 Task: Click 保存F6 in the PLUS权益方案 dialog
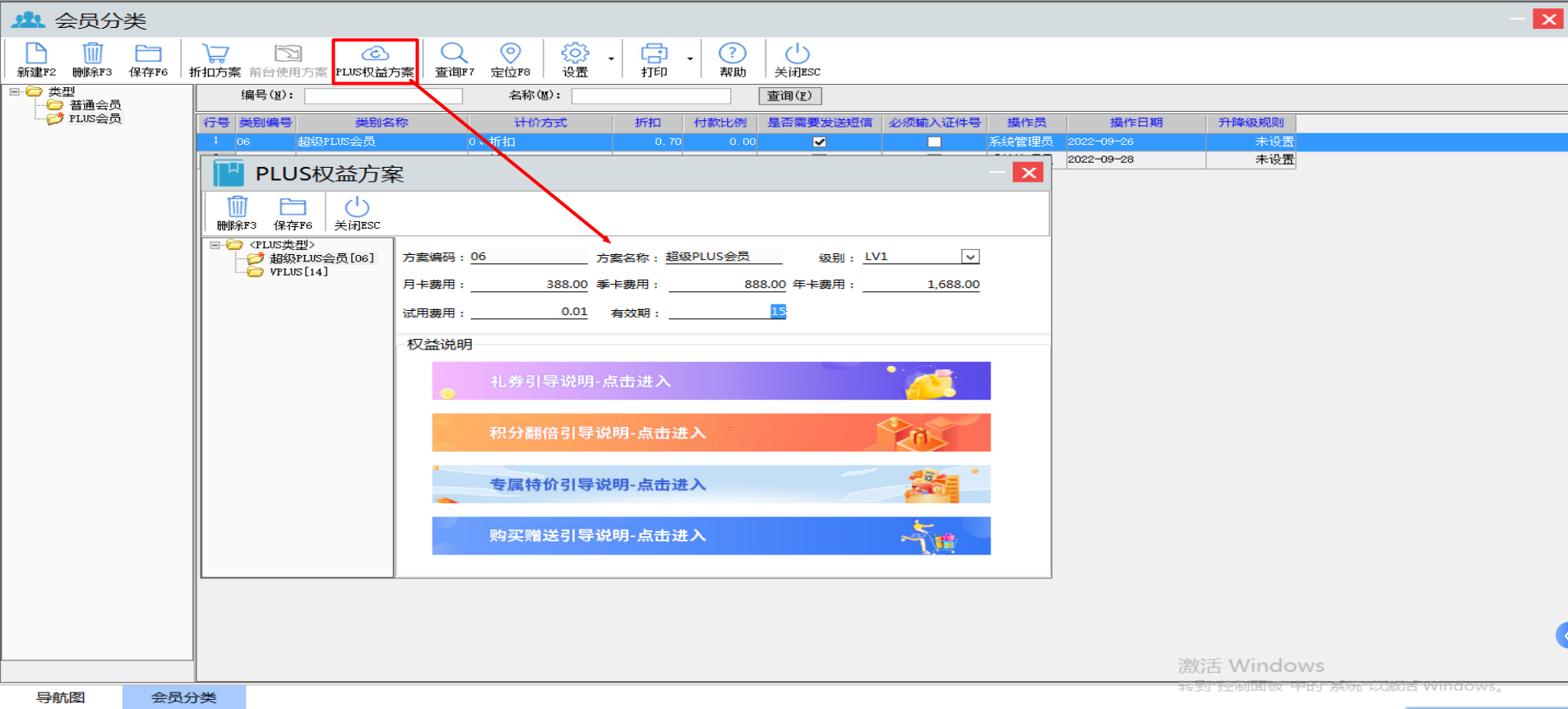click(x=293, y=209)
